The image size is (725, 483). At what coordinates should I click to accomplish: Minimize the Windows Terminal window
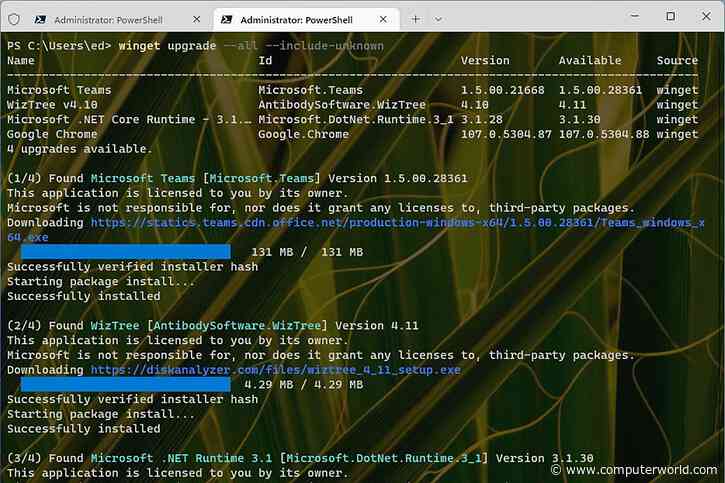635,16
